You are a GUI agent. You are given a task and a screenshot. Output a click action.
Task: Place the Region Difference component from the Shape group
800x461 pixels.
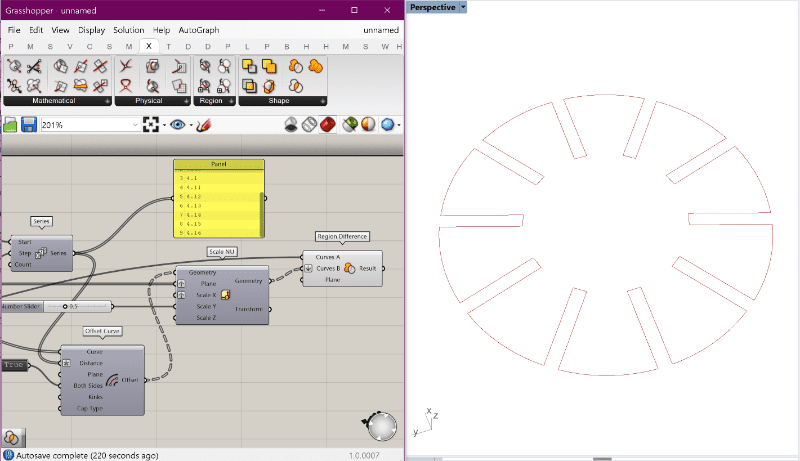[x=296, y=66]
